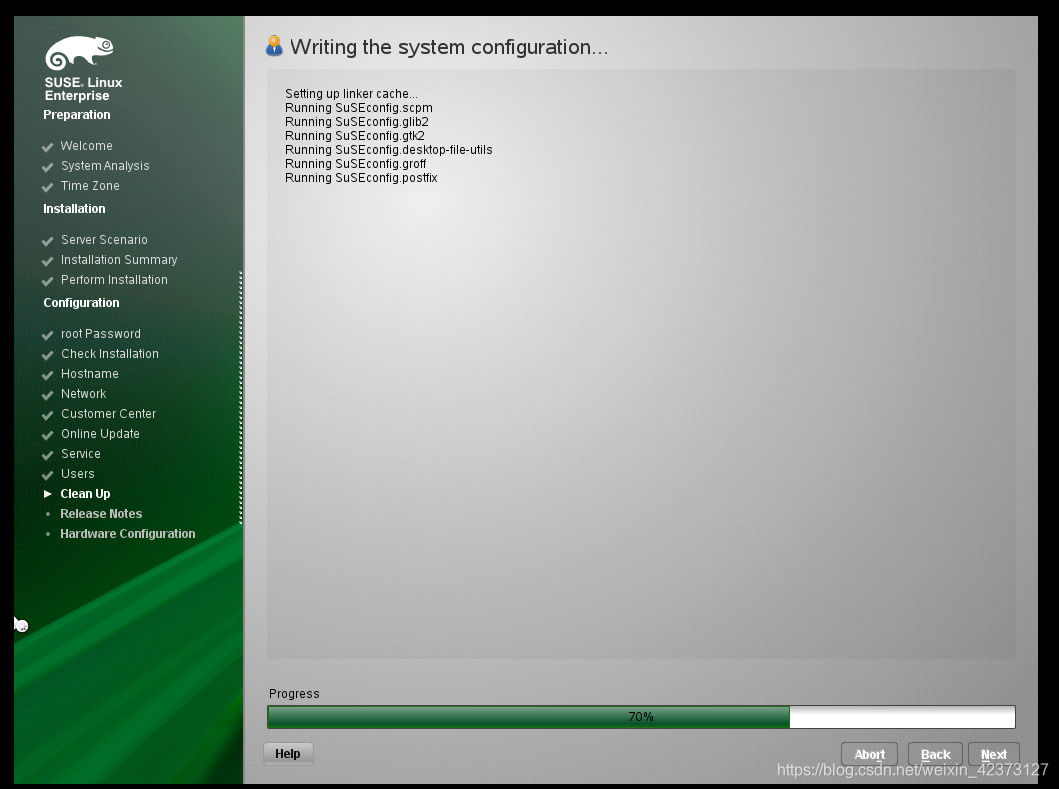Viewport: 1059px width, 789px height.
Task: Click the Configuration section heading
Action: point(81,303)
